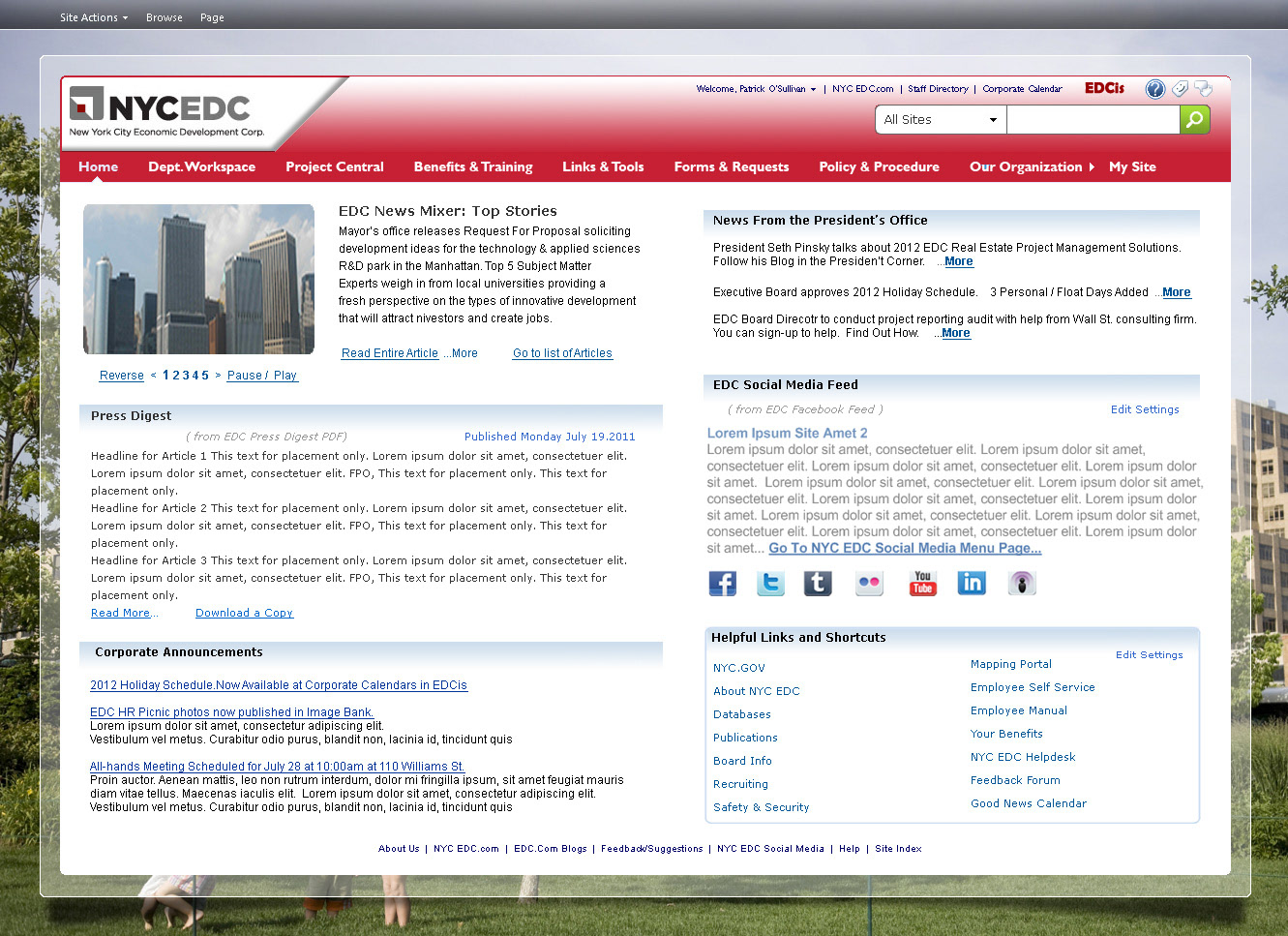Open the Facebook social media icon
Screen dimensions: 1288x936
tap(722, 583)
